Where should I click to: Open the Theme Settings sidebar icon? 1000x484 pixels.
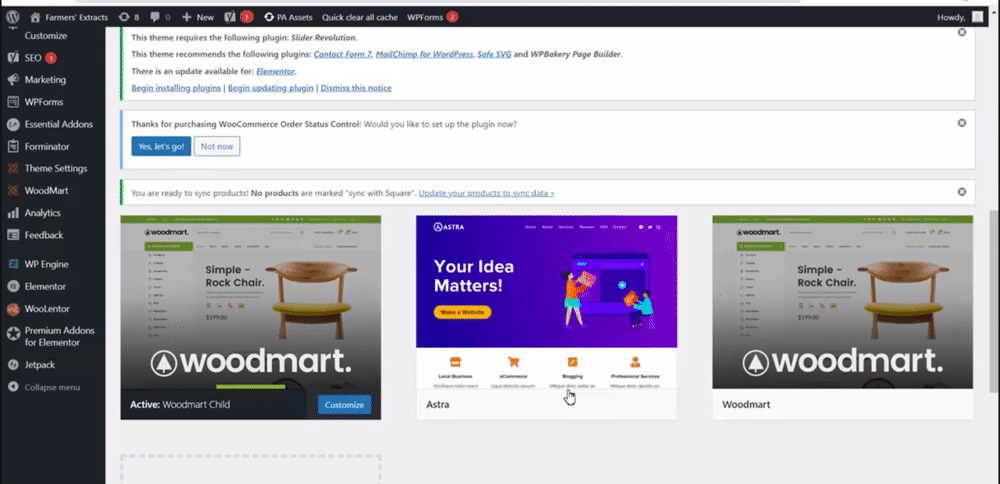pyautogui.click(x=13, y=168)
